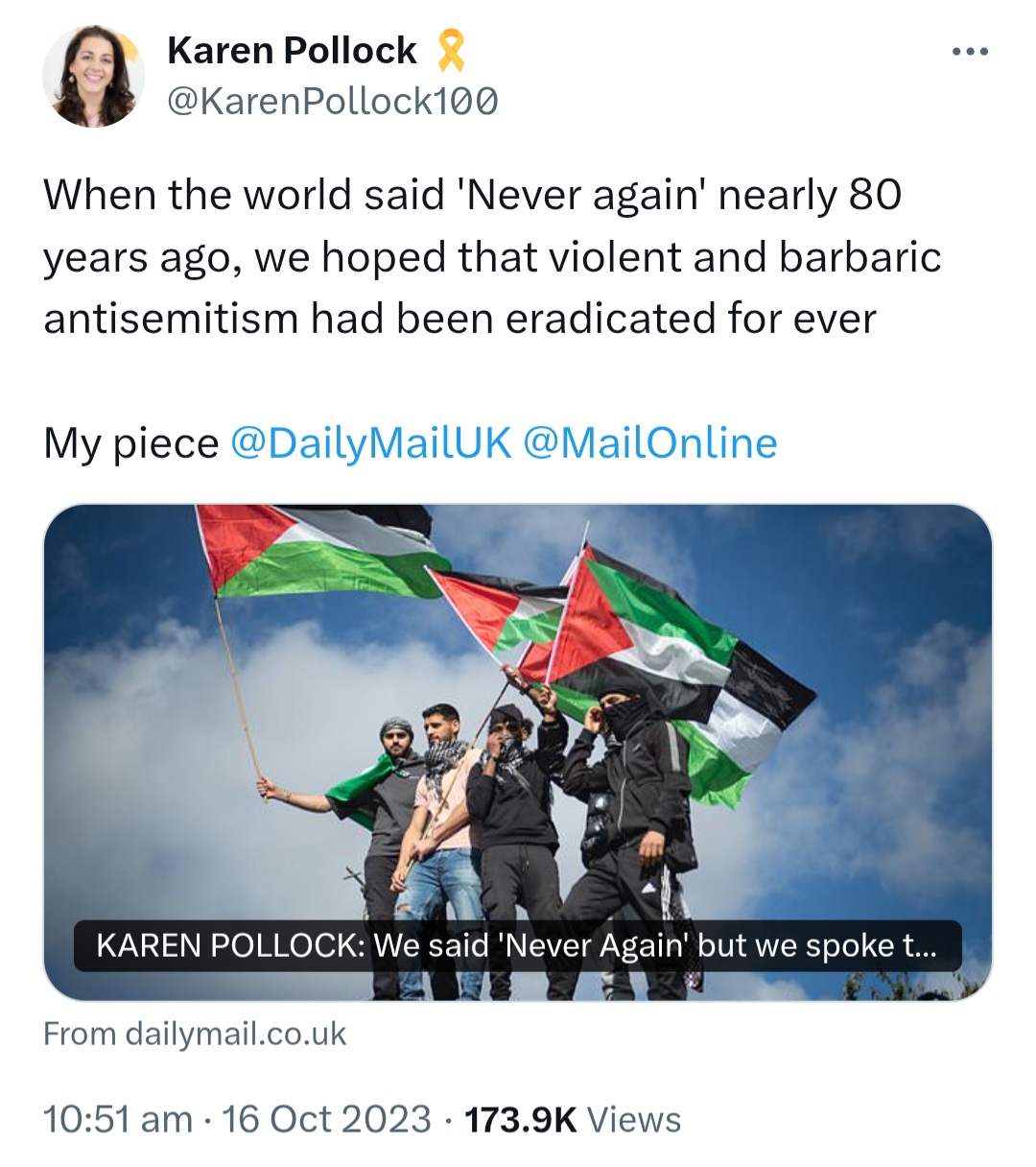Click Karen Pollock's profile avatar photo
This screenshot has width=1036, height=1167.
click(93, 77)
